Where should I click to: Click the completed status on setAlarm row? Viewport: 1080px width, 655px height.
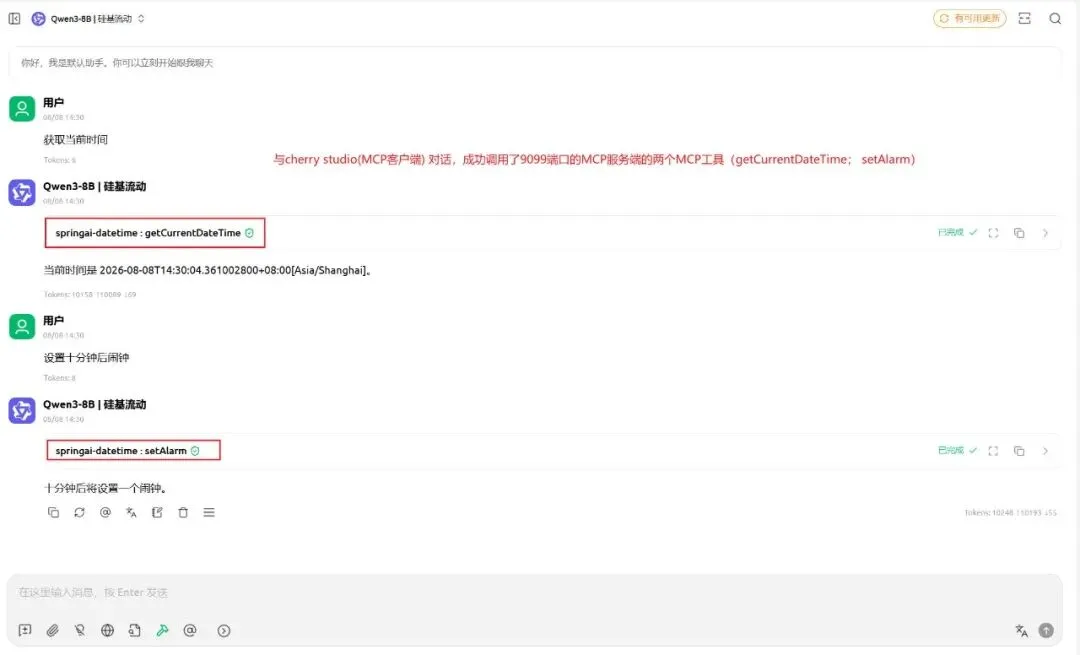point(957,450)
